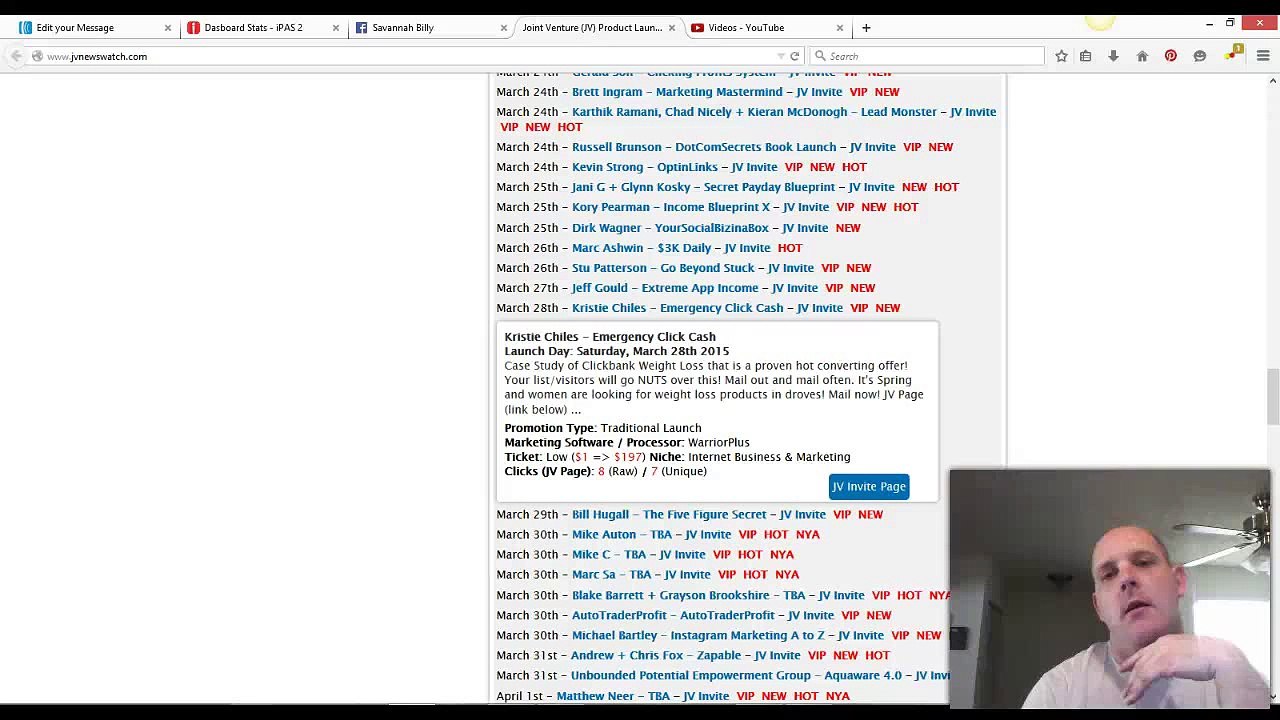The height and width of the screenshot is (720, 1280).
Task: Close the Videos - YouTube tab
Action: [839, 28]
